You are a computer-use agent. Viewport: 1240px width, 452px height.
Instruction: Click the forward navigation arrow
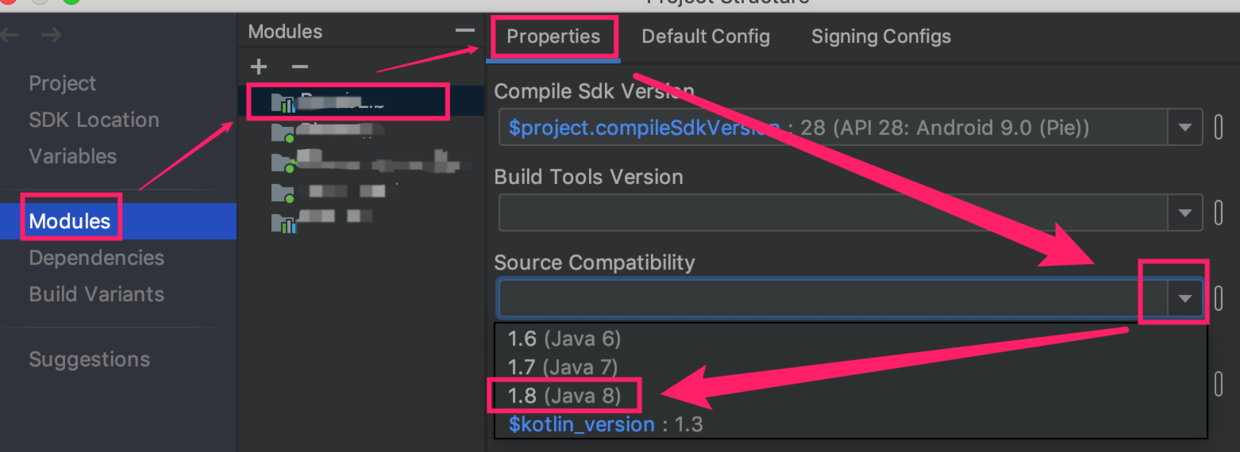[52, 36]
